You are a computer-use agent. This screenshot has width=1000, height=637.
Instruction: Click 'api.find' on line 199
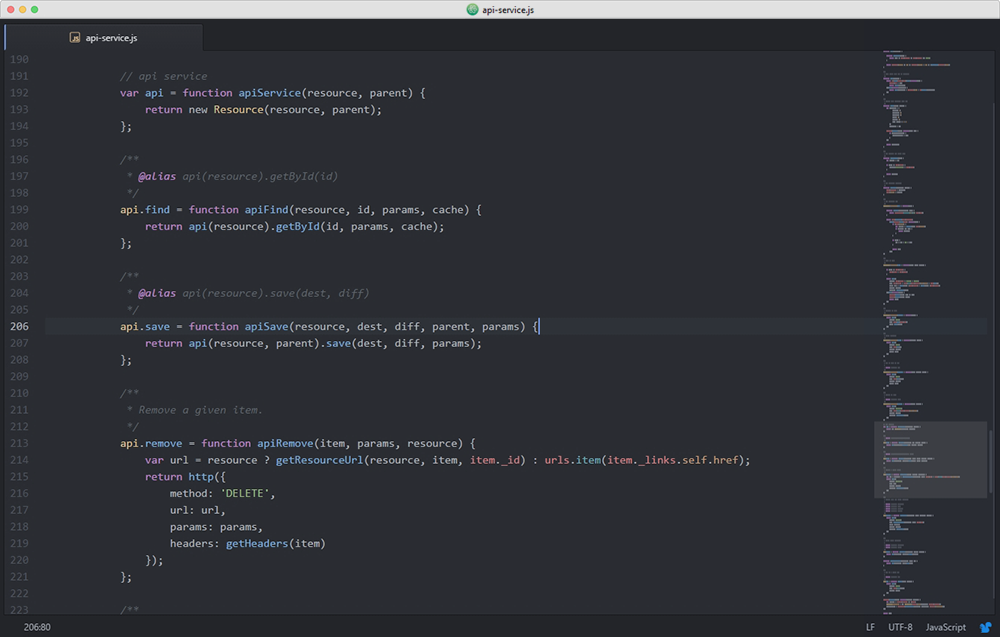click(x=145, y=210)
